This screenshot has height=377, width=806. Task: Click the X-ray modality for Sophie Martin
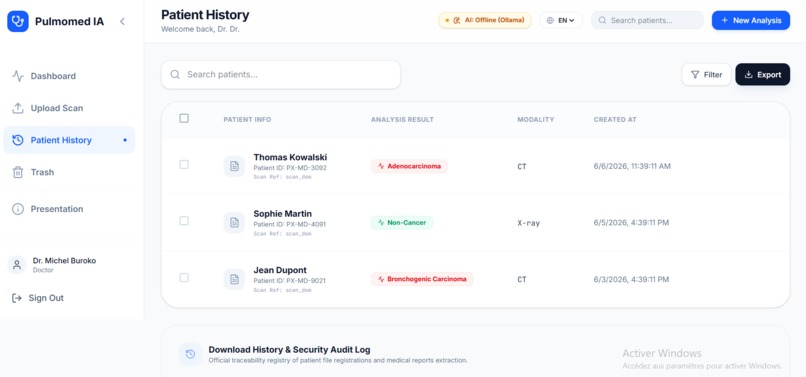528,223
